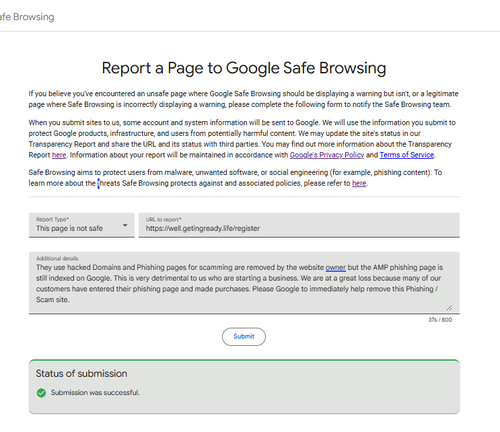Click the highlighted cursor before "hreats"
Viewport: 500px width, 432px height.
[x=98, y=183]
